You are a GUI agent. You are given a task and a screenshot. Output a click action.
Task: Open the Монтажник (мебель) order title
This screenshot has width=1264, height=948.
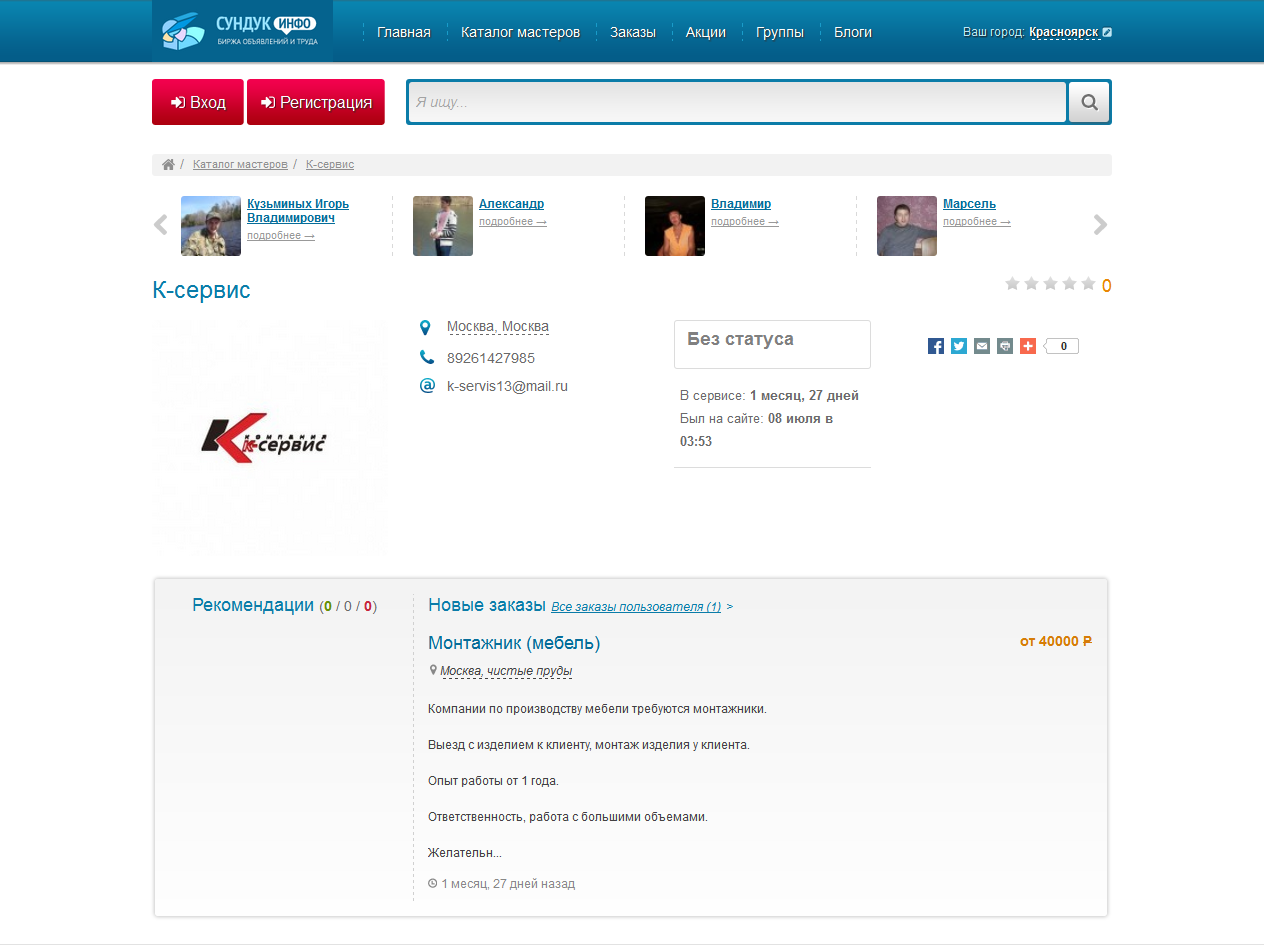point(514,643)
